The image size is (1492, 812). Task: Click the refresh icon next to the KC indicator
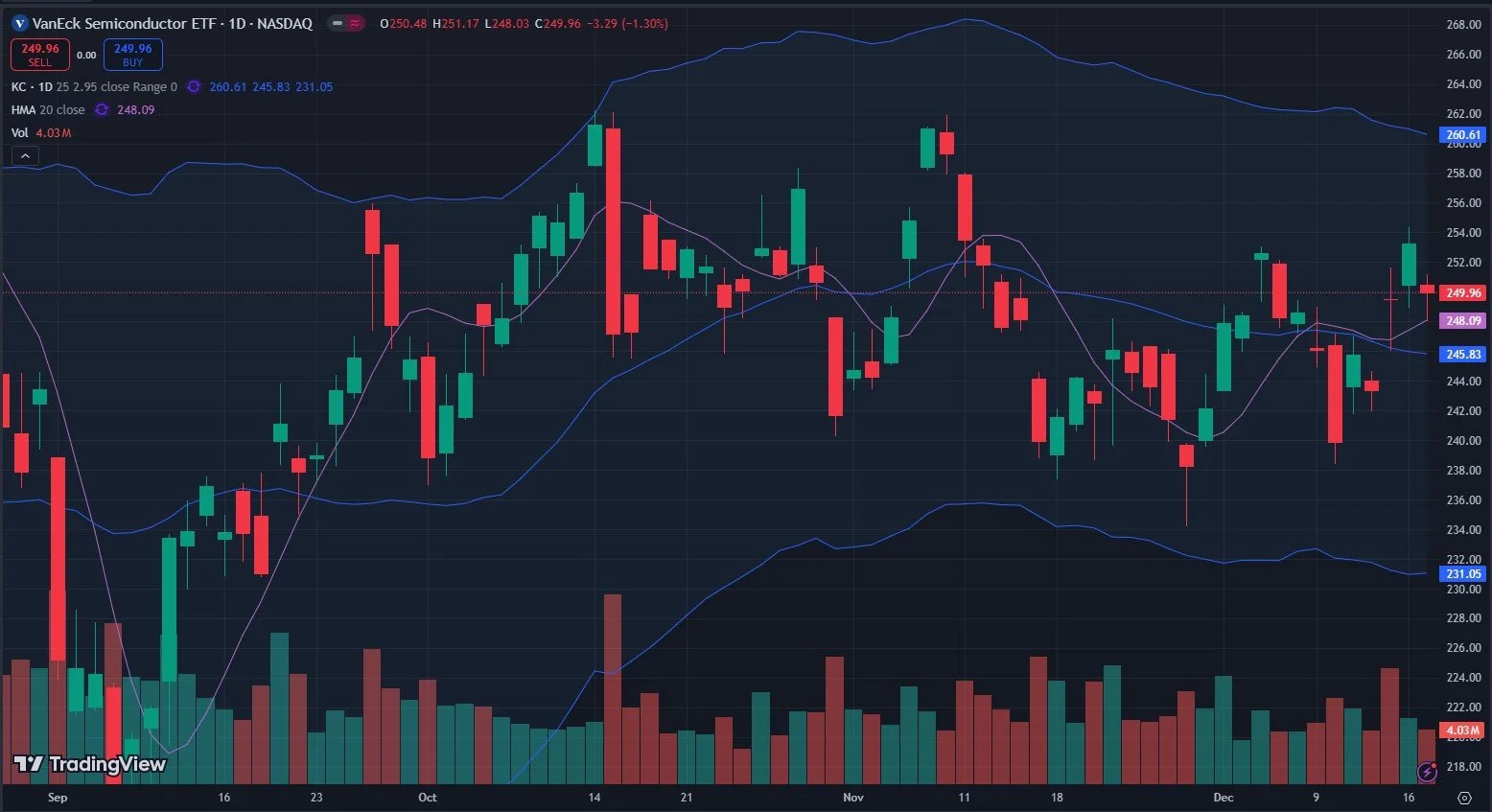pos(193,86)
